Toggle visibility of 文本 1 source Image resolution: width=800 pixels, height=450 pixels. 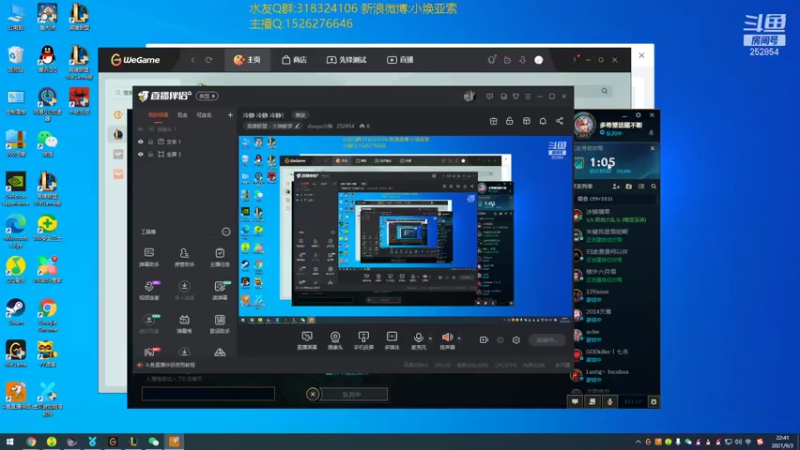coord(141,142)
